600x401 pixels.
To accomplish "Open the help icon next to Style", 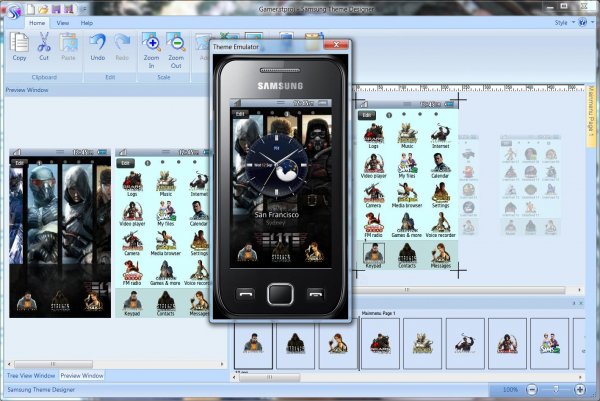I will (x=582, y=22).
